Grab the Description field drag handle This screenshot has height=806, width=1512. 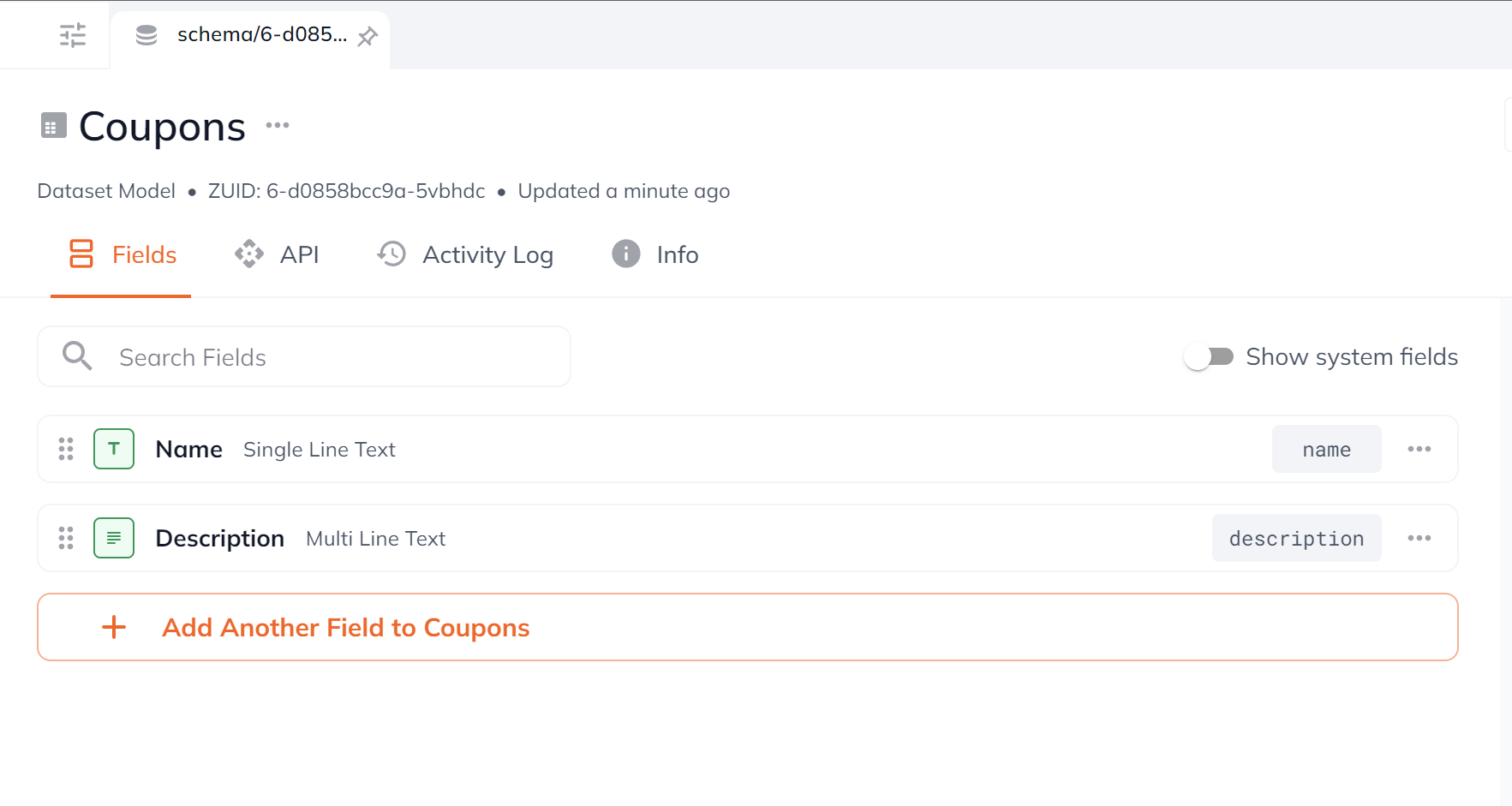pos(66,538)
